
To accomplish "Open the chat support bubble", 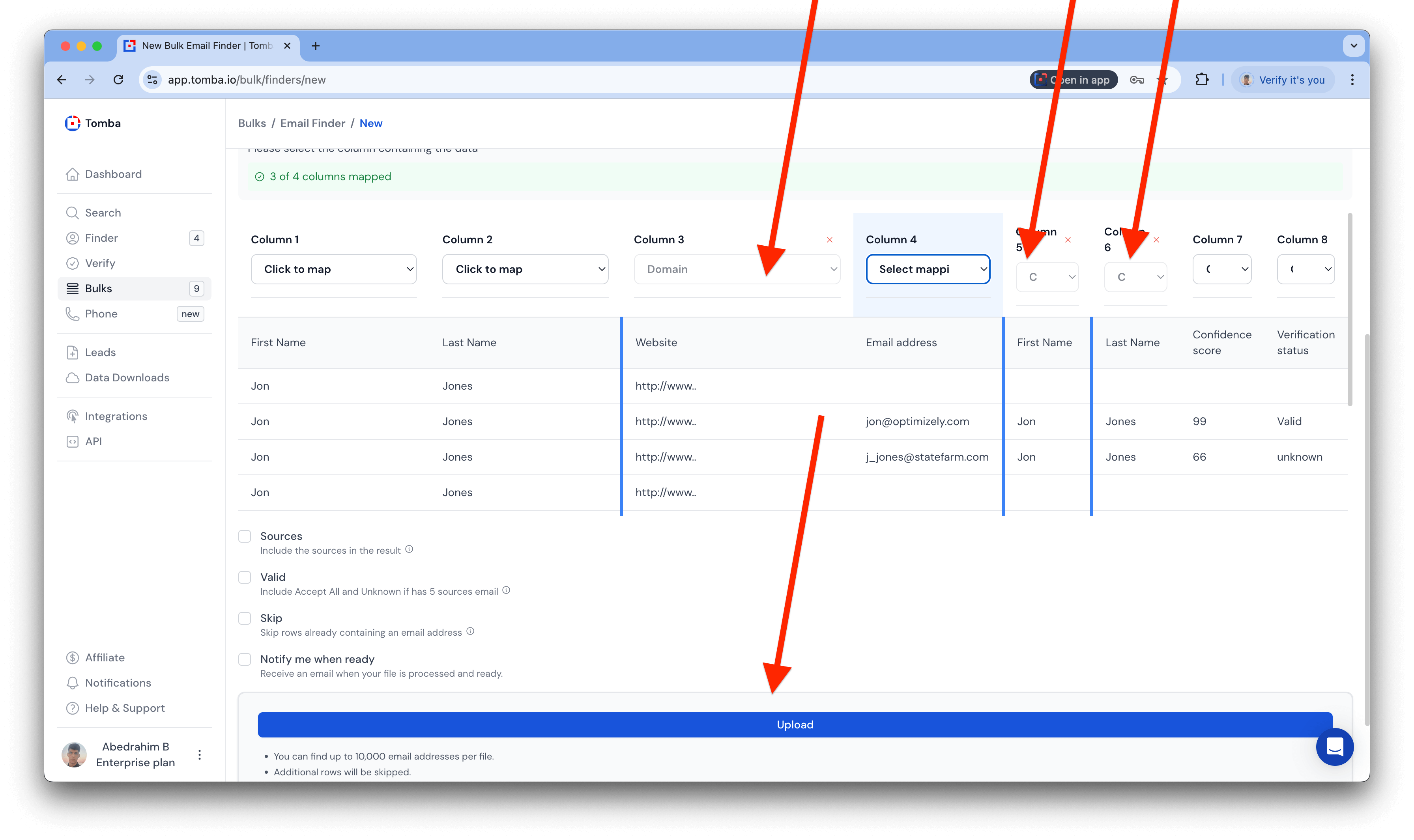I will click(1335, 747).
